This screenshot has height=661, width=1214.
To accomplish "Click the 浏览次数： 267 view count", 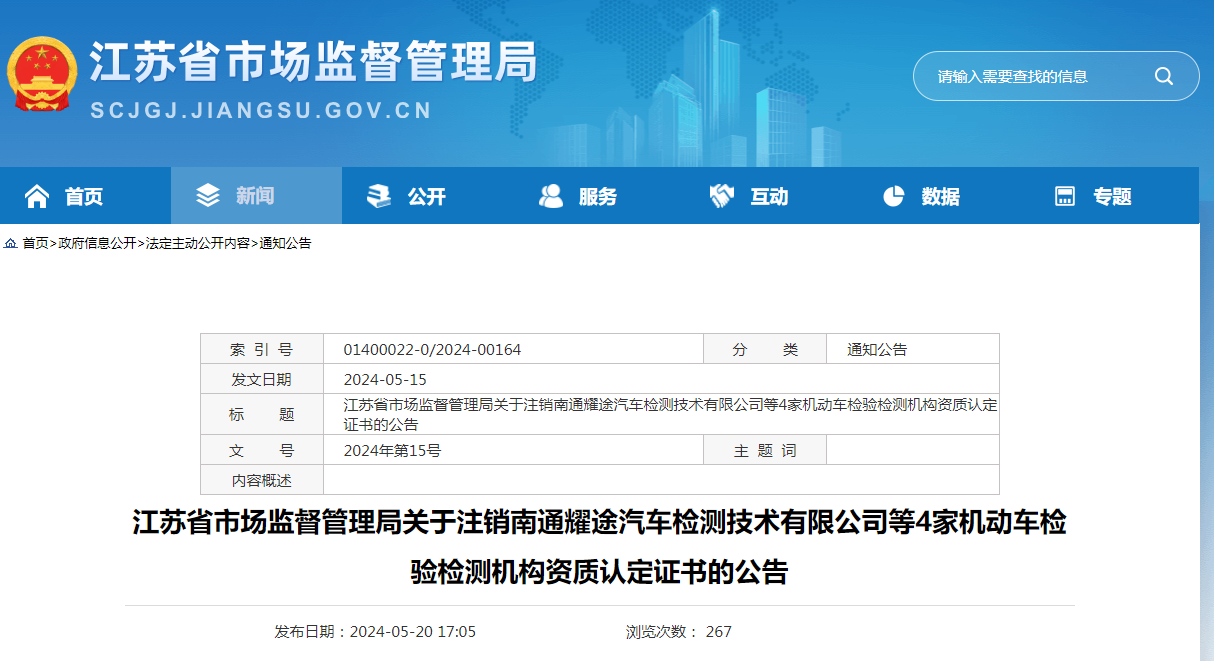I will pyautogui.click(x=679, y=631).
